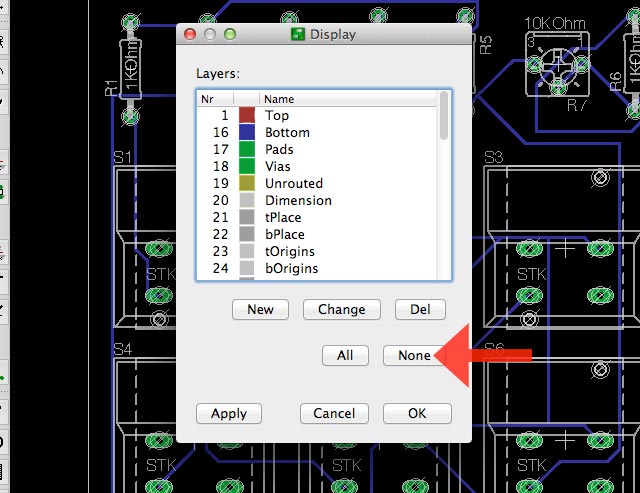Click the Bottom layer blue swatch

pyautogui.click(x=247, y=133)
